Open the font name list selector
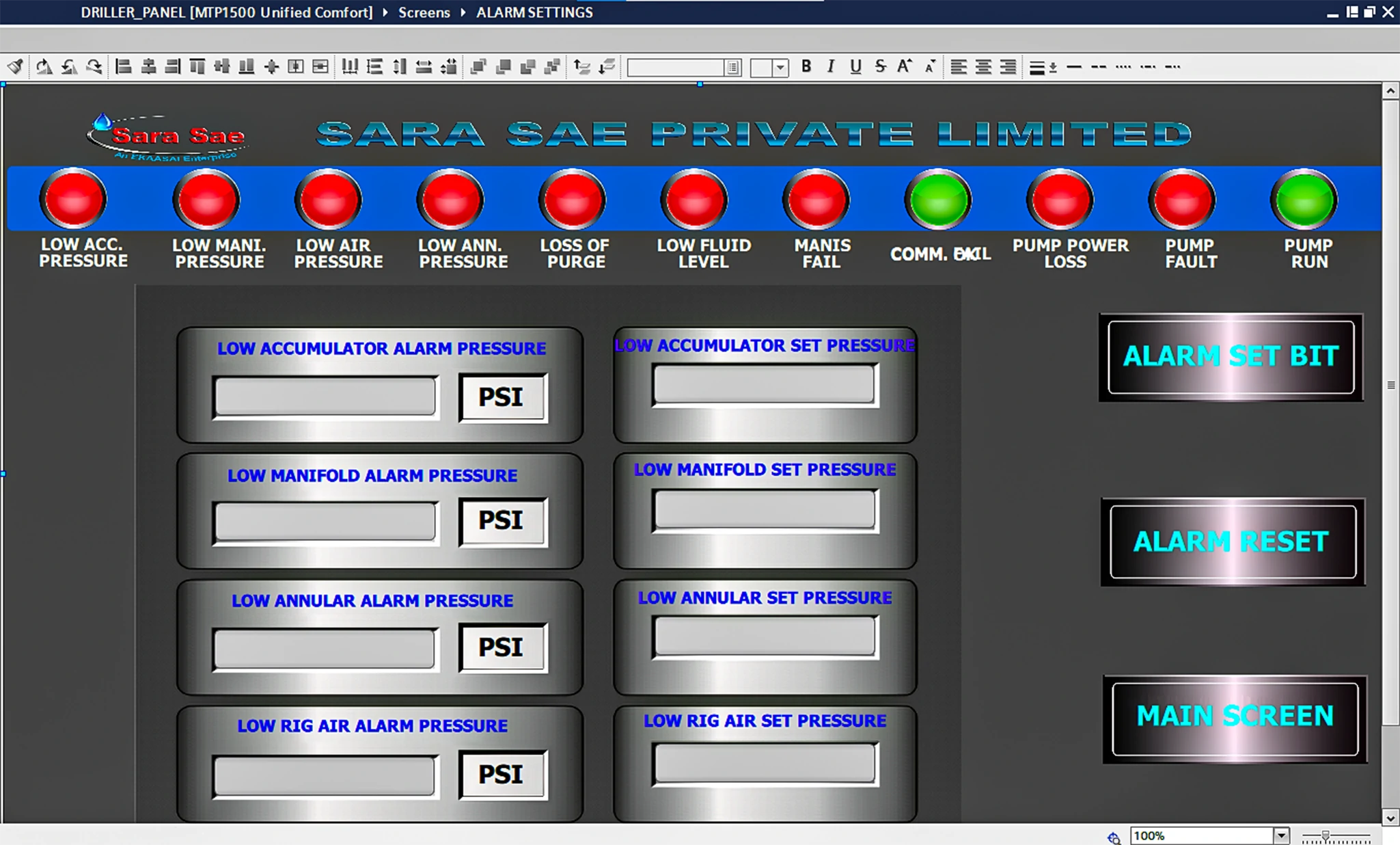Image resolution: width=1400 pixels, height=845 pixels. pyautogui.click(x=732, y=68)
